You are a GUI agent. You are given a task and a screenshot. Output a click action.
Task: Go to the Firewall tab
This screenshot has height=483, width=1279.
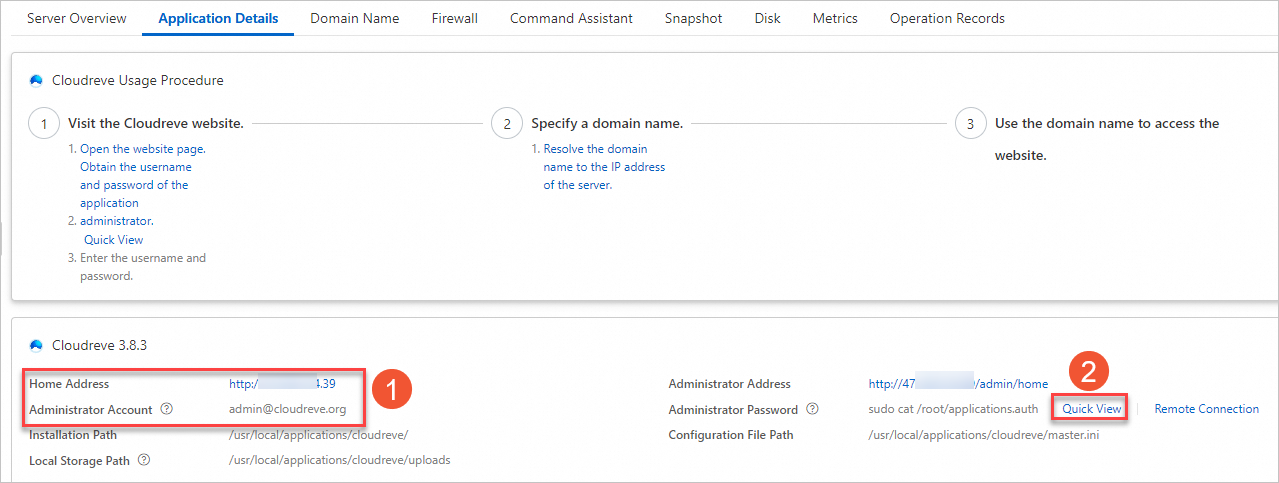tap(454, 18)
